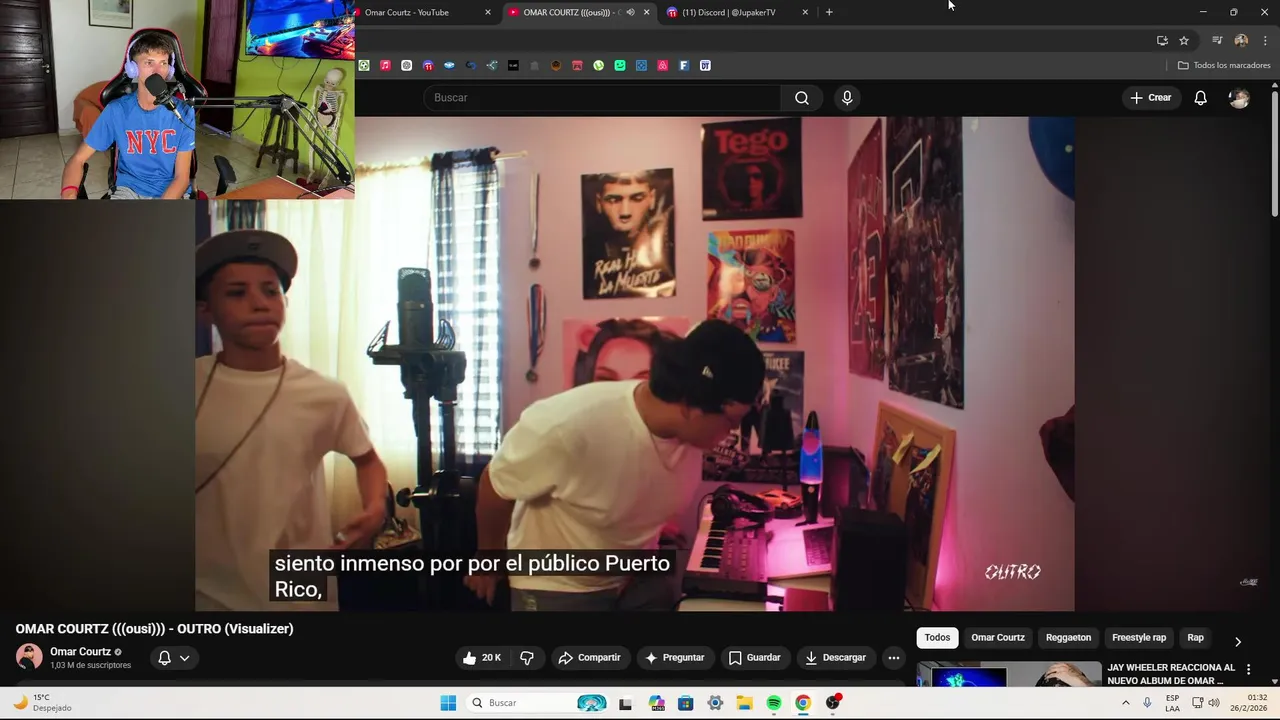Open Chrome three-dot menu
The width and height of the screenshot is (1280, 720).
(x=1266, y=40)
